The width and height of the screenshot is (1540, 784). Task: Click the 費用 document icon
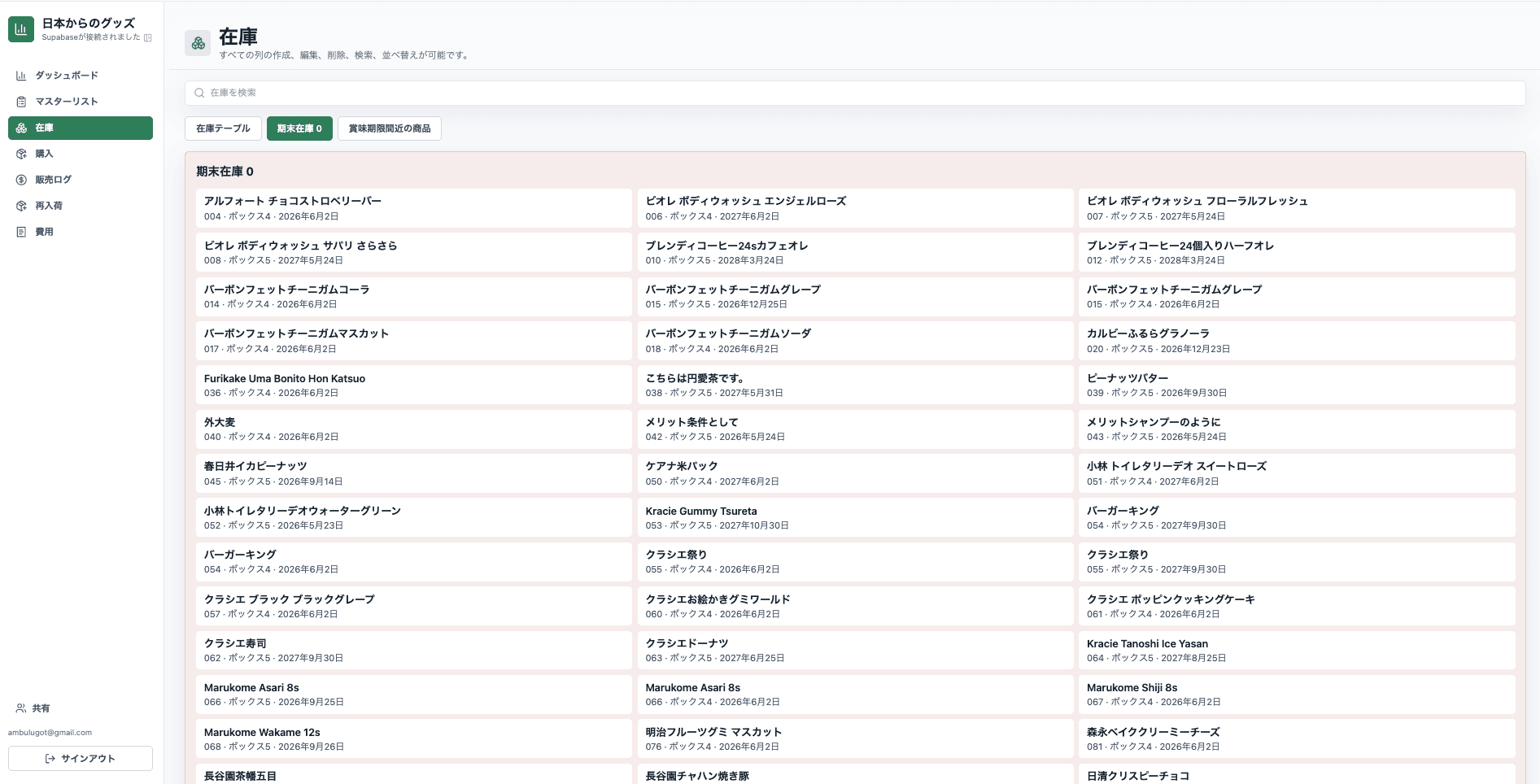(x=21, y=232)
